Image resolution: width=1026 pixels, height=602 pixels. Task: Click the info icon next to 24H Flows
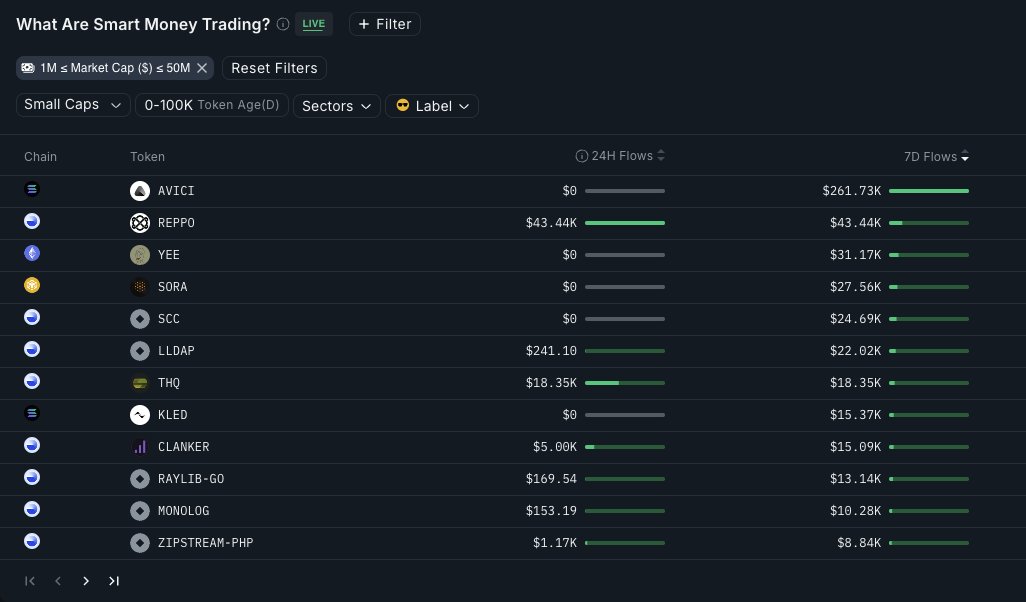pos(581,156)
